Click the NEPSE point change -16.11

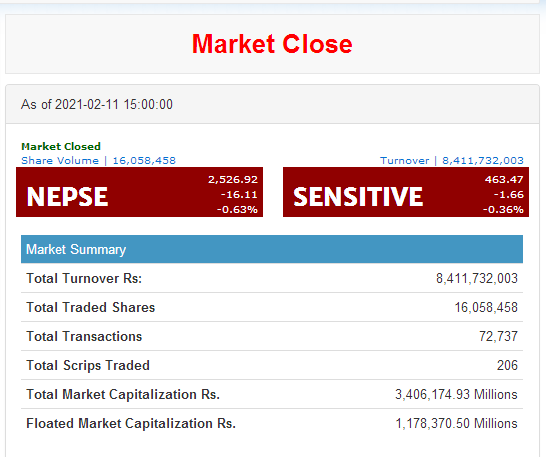pyautogui.click(x=239, y=194)
